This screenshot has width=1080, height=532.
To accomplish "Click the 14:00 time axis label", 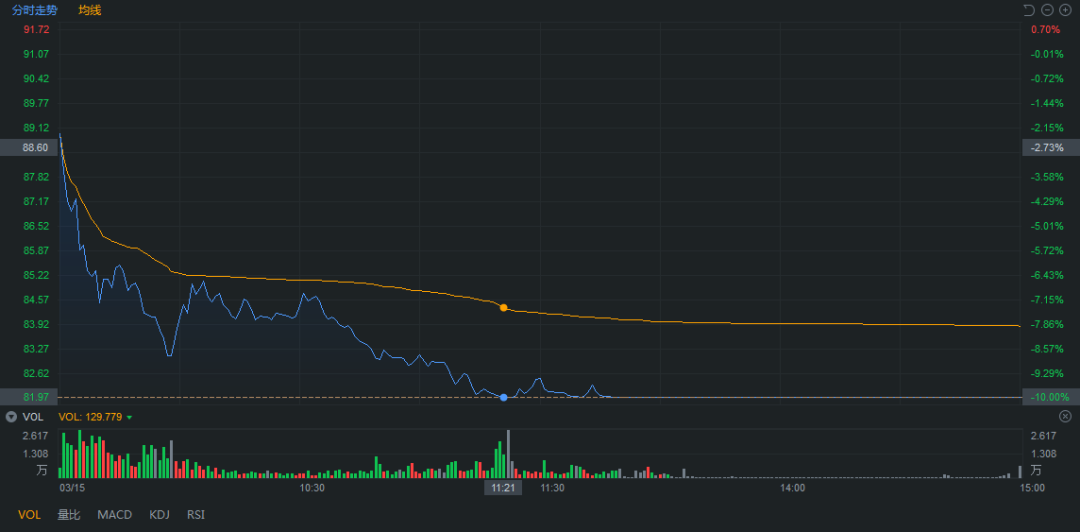I will click(793, 488).
